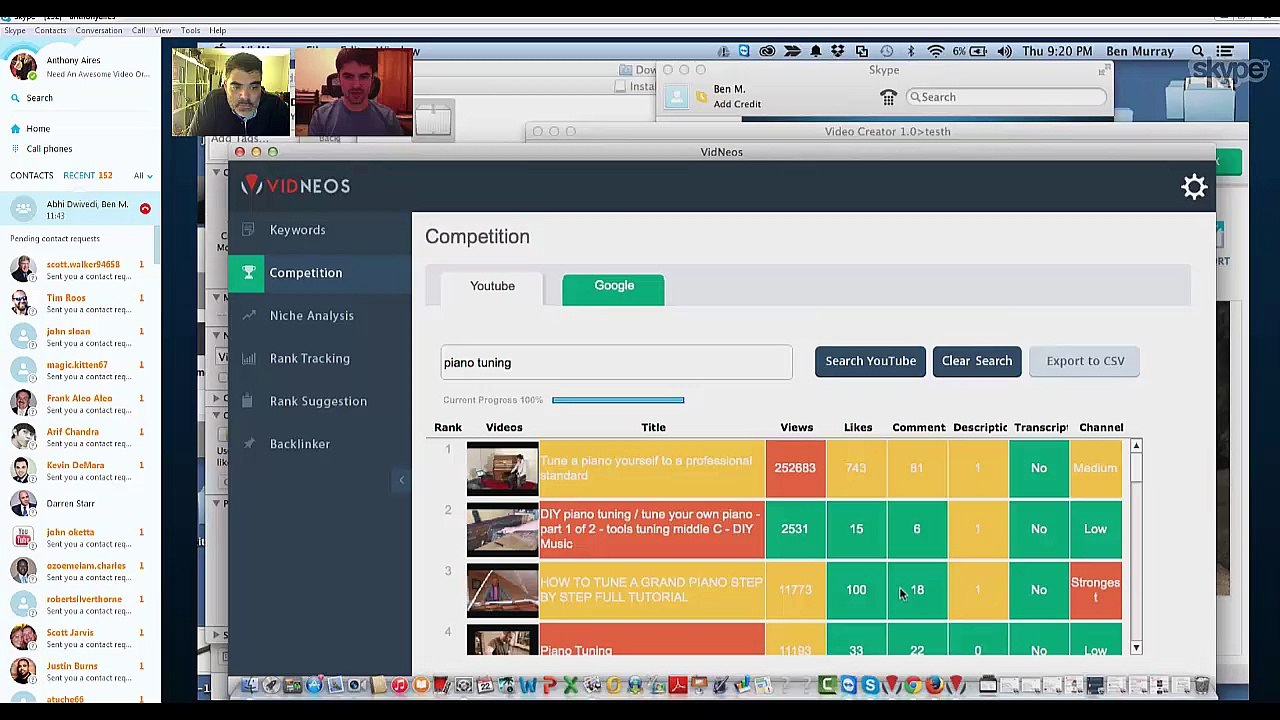Open Spotlight search in menu bar

pos(1198,51)
